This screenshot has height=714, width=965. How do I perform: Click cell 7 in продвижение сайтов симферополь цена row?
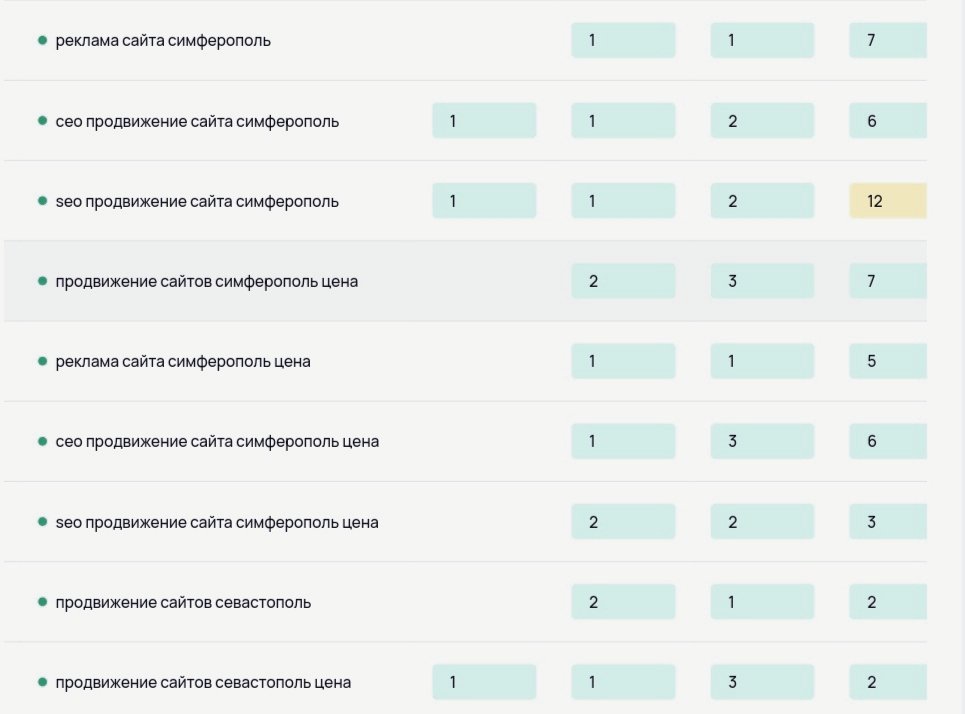[x=887, y=281]
